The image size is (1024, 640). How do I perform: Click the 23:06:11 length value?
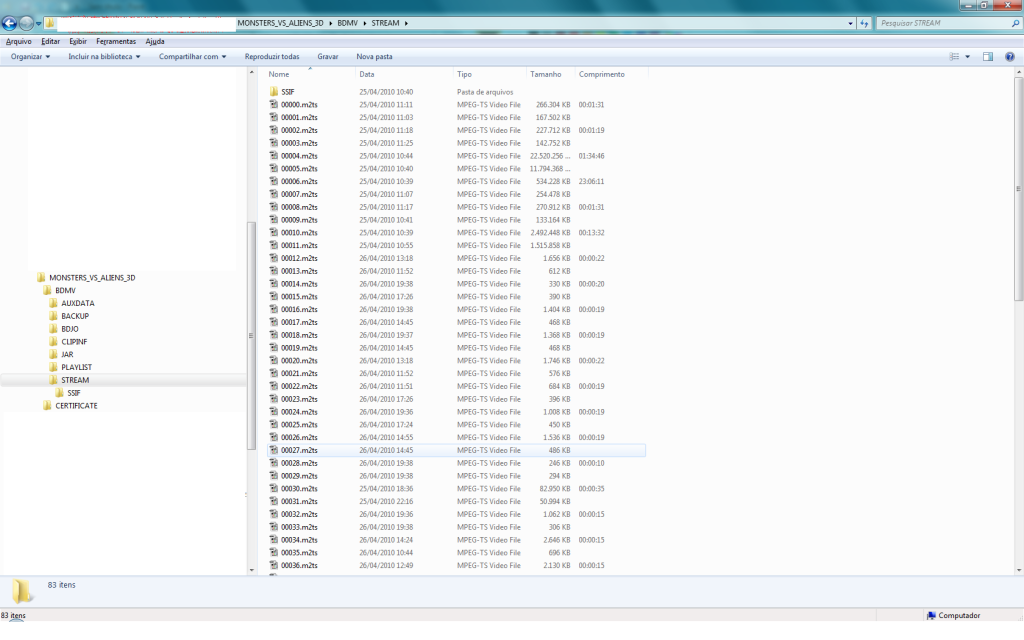(x=591, y=181)
